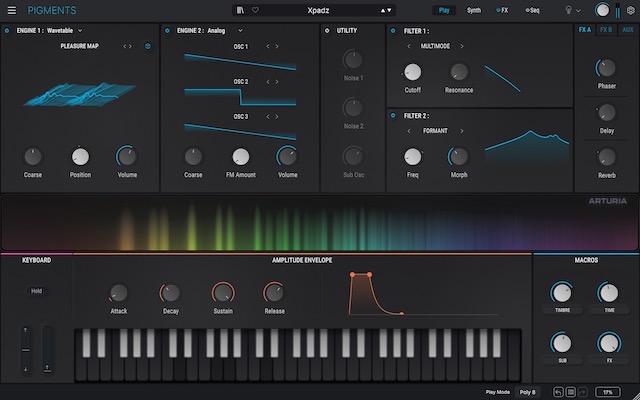Click the undo arrow in the status bar
The width and height of the screenshot is (640, 400).
[558, 392]
